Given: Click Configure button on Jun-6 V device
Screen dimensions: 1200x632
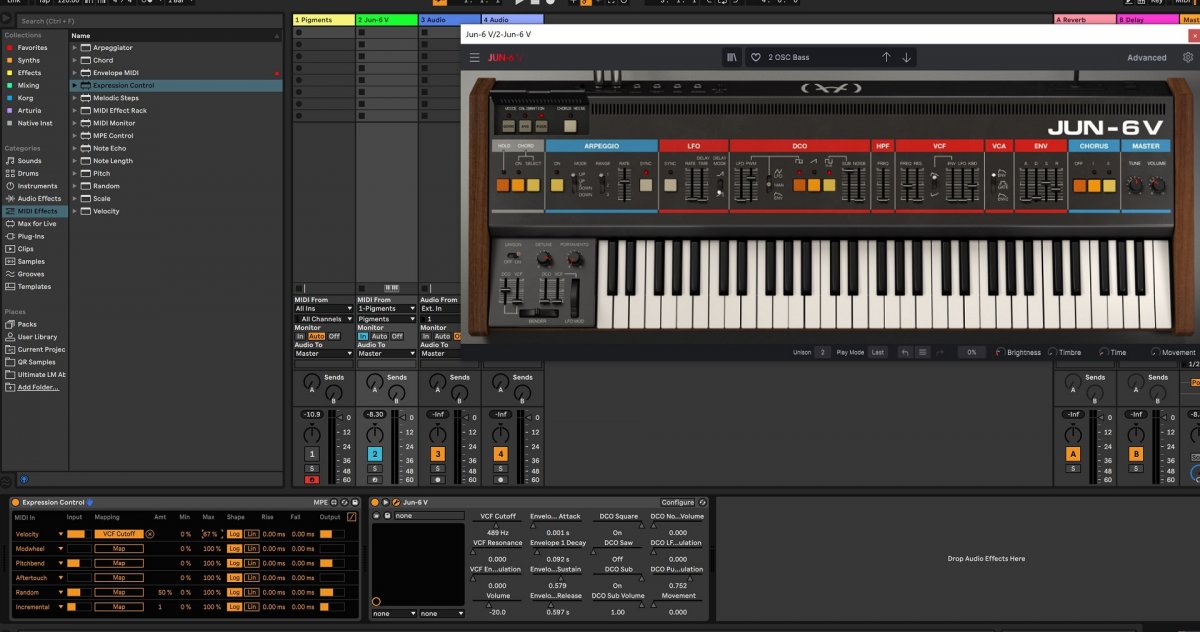Looking at the screenshot, I should (x=677, y=502).
